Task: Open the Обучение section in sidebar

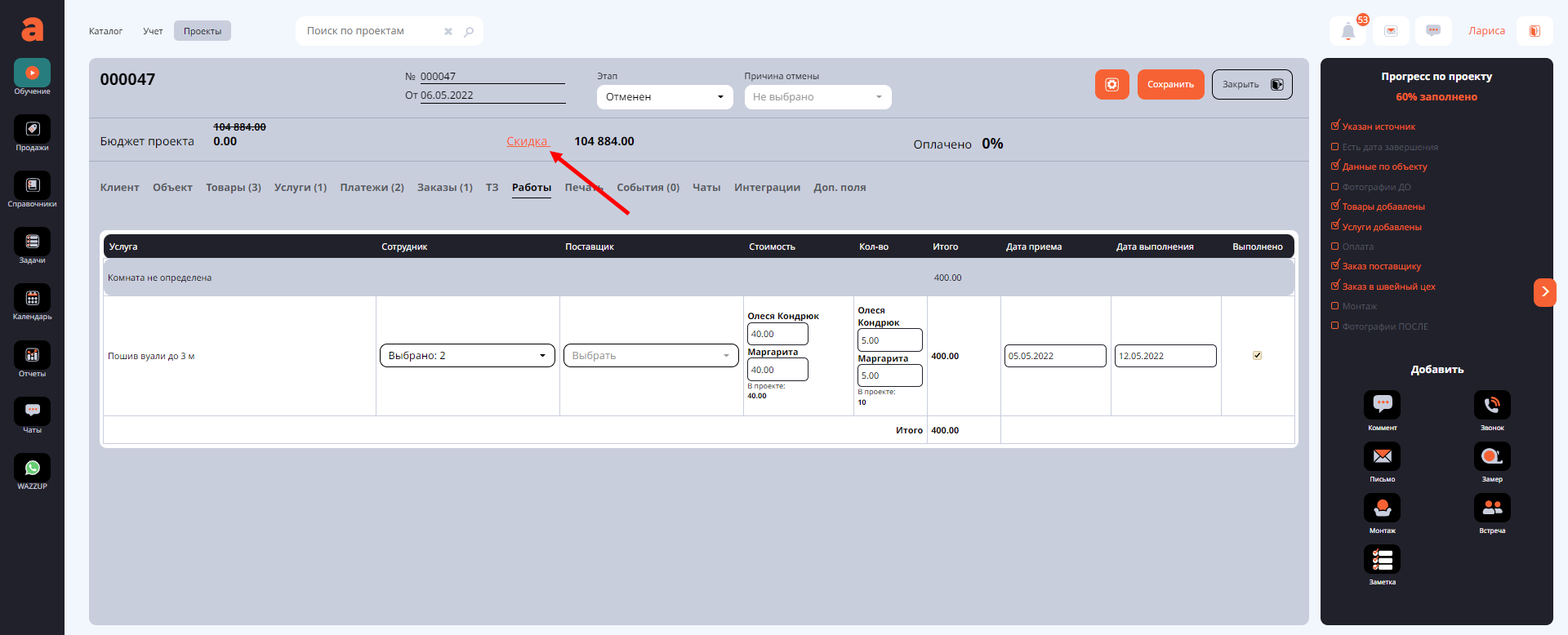Action: (32, 73)
